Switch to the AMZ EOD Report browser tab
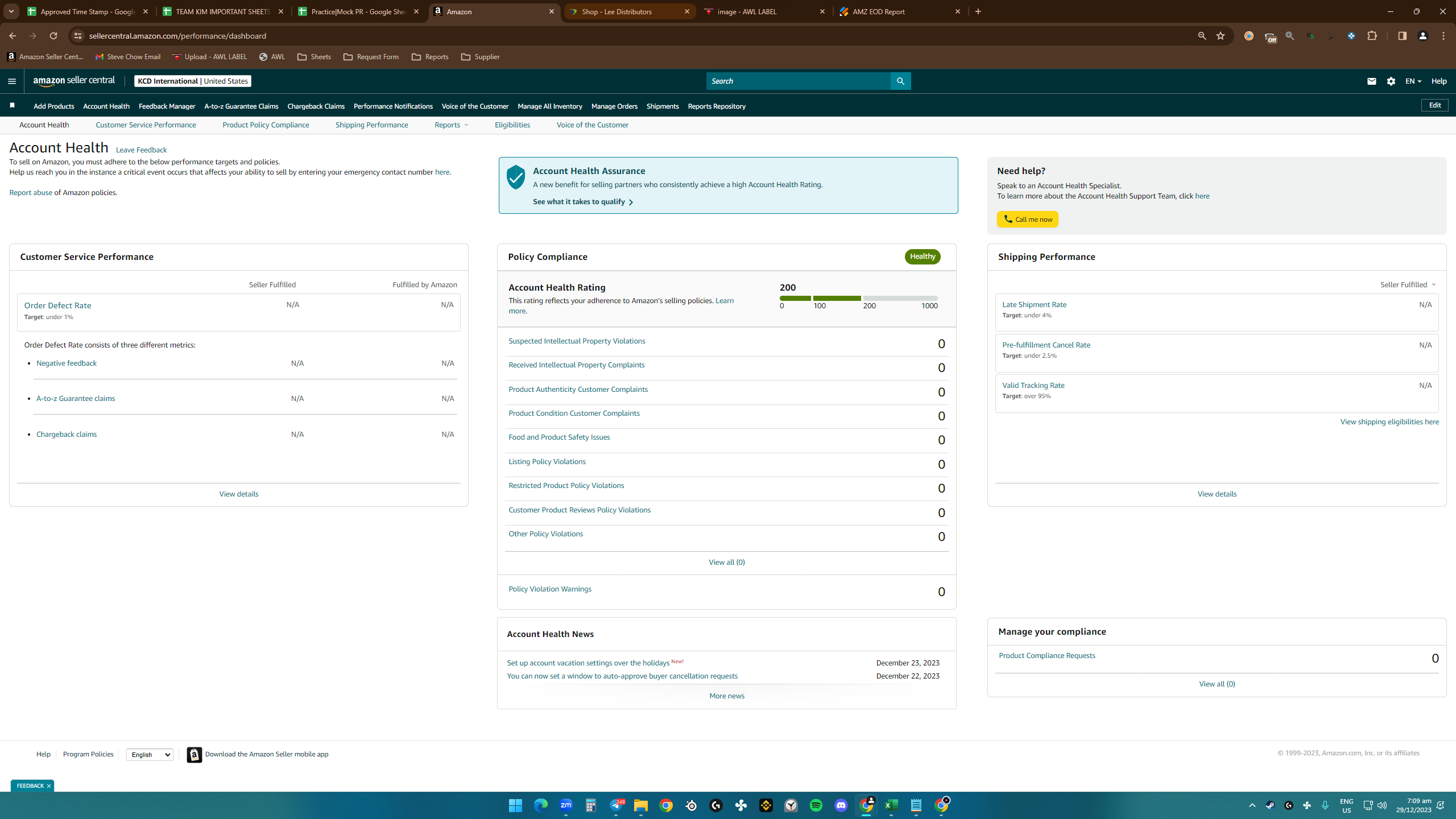The height and width of the screenshot is (819, 1456). pos(899,11)
